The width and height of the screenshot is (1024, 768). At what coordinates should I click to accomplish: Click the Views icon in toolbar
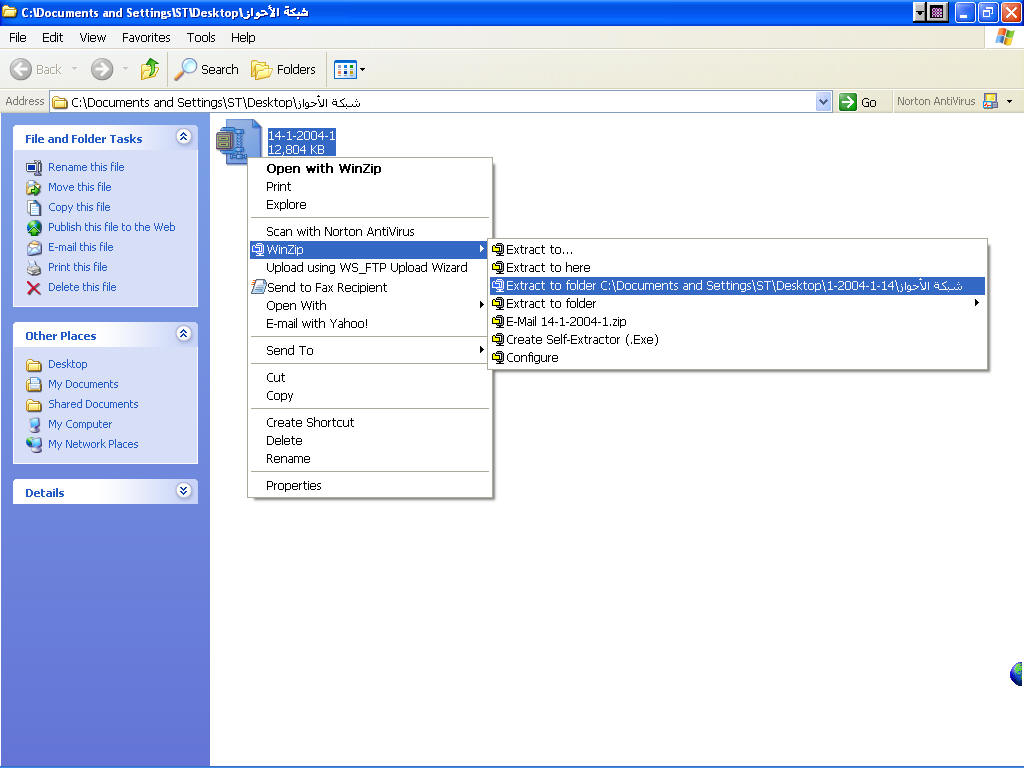pyautogui.click(x=345, y=69)
